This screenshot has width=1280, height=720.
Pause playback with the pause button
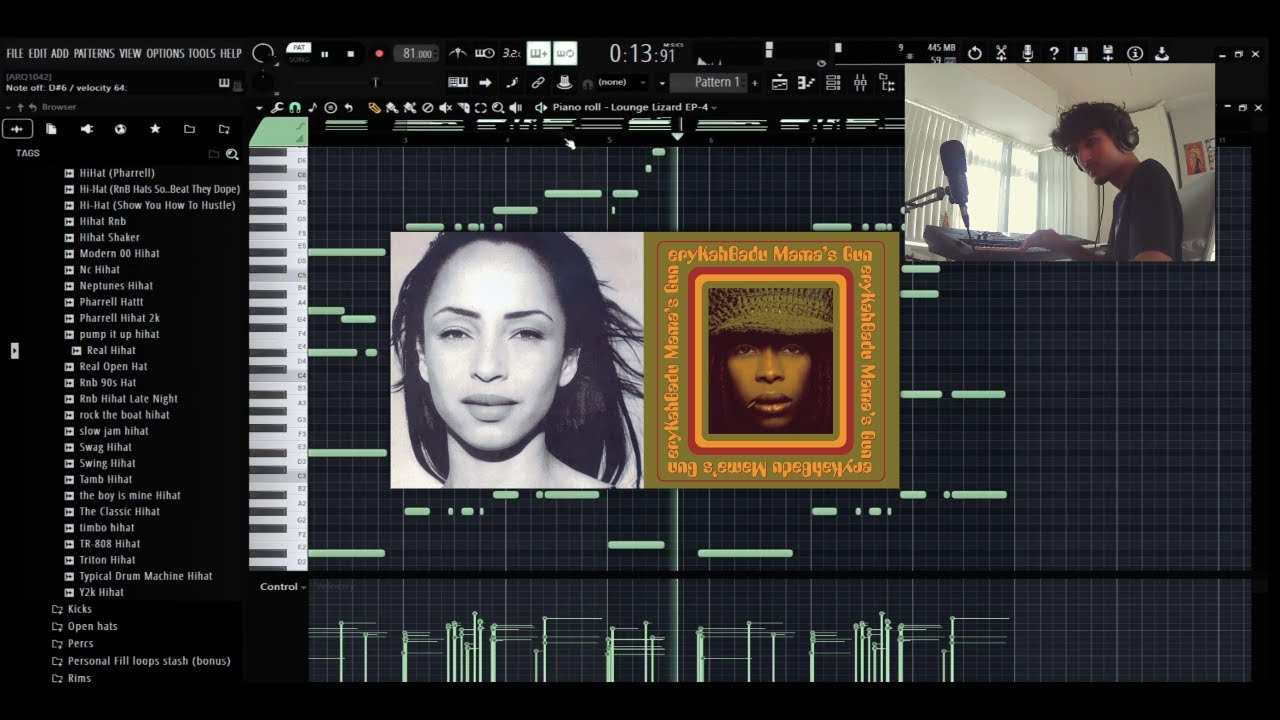click(325, 54)
